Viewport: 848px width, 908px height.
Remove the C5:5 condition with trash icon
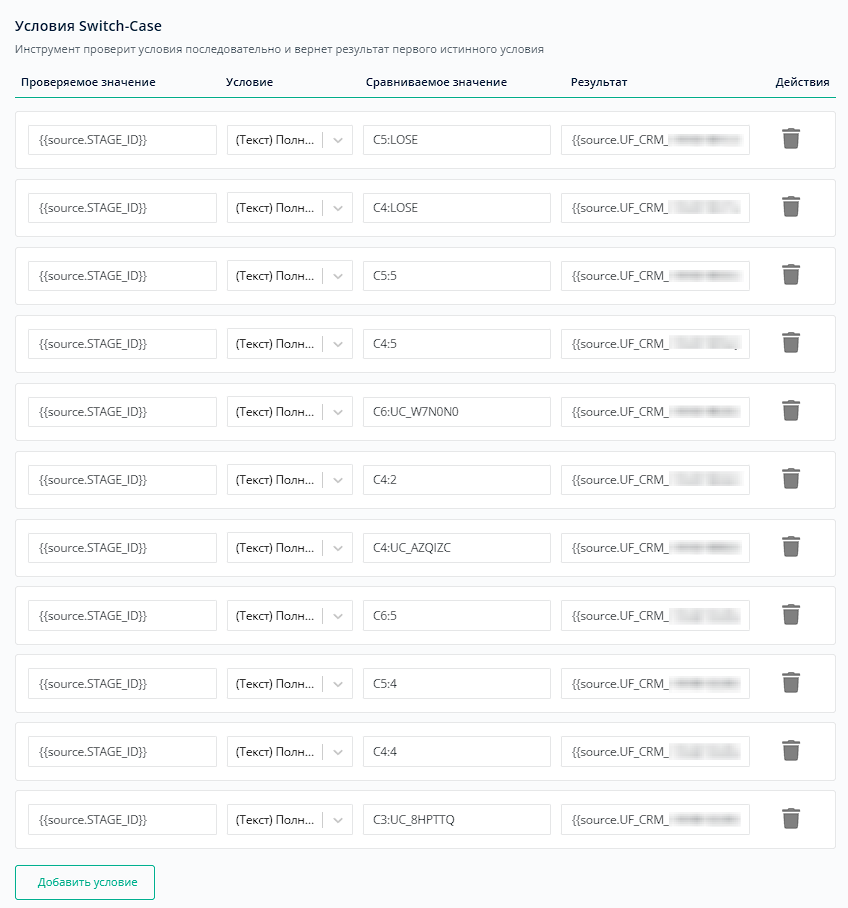tap(790, 275)
